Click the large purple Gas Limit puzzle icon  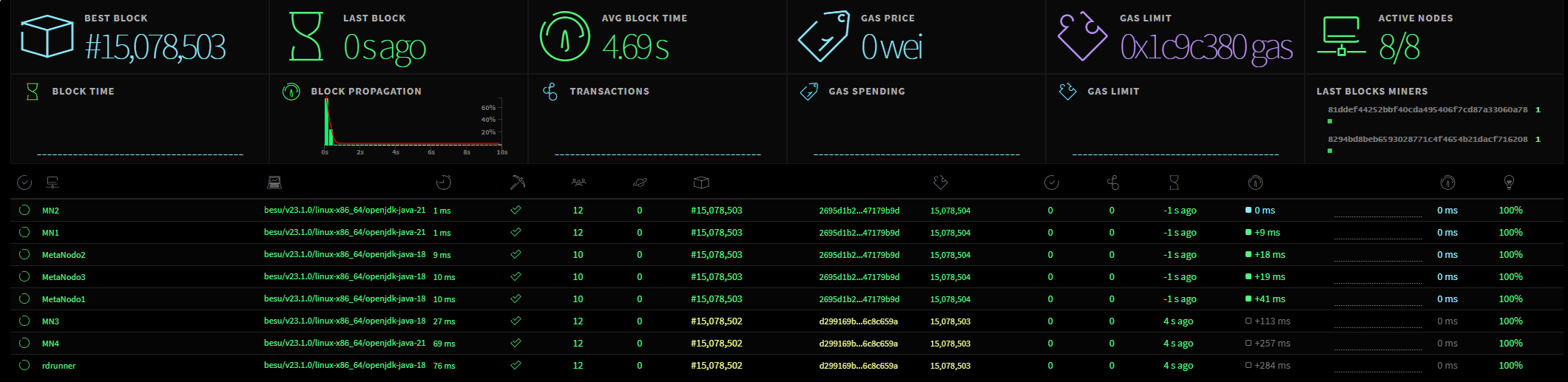[x=1083, y=36]
